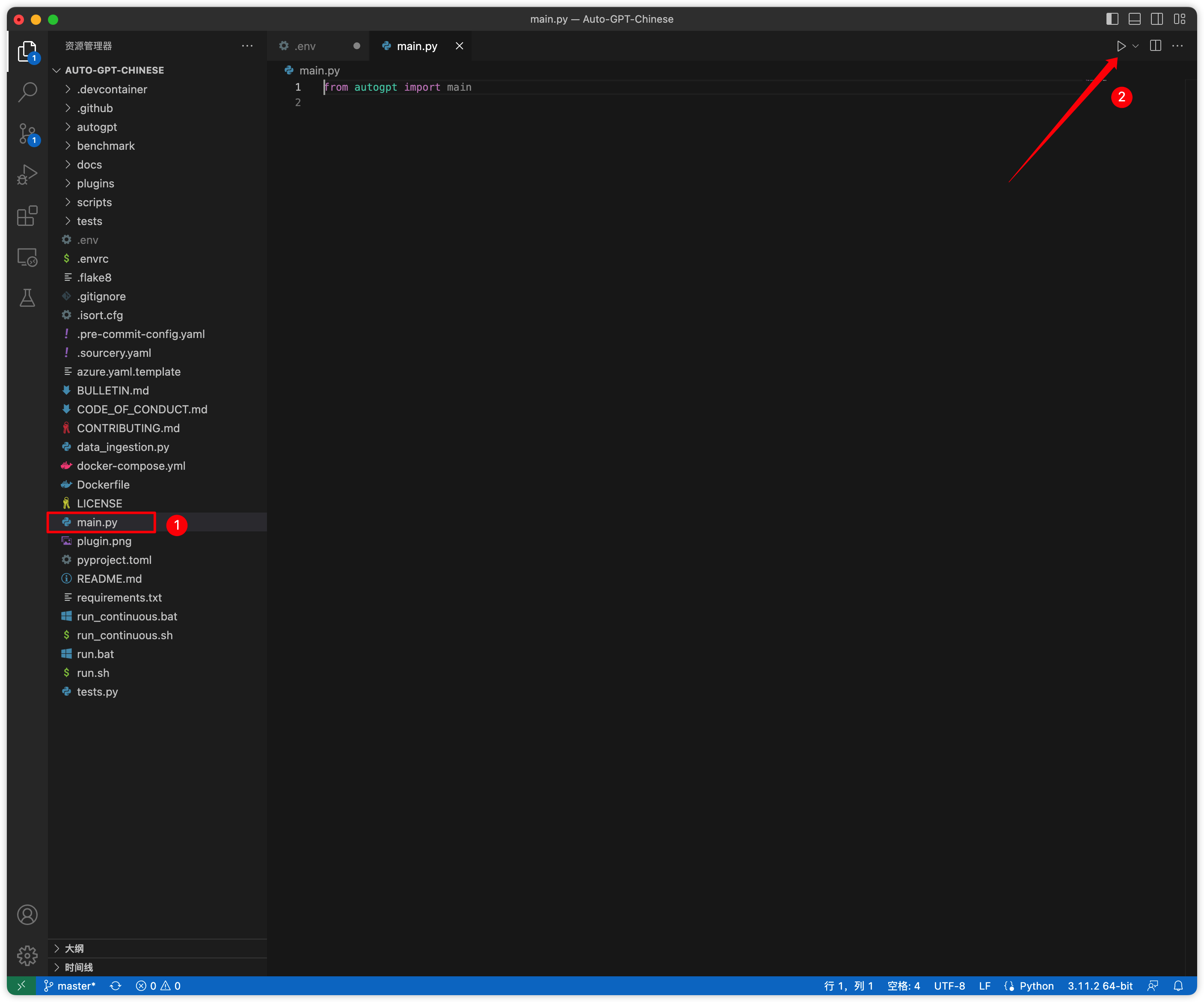Open the Remote Explorer view

pyautogui.click(x=27, y=258)
